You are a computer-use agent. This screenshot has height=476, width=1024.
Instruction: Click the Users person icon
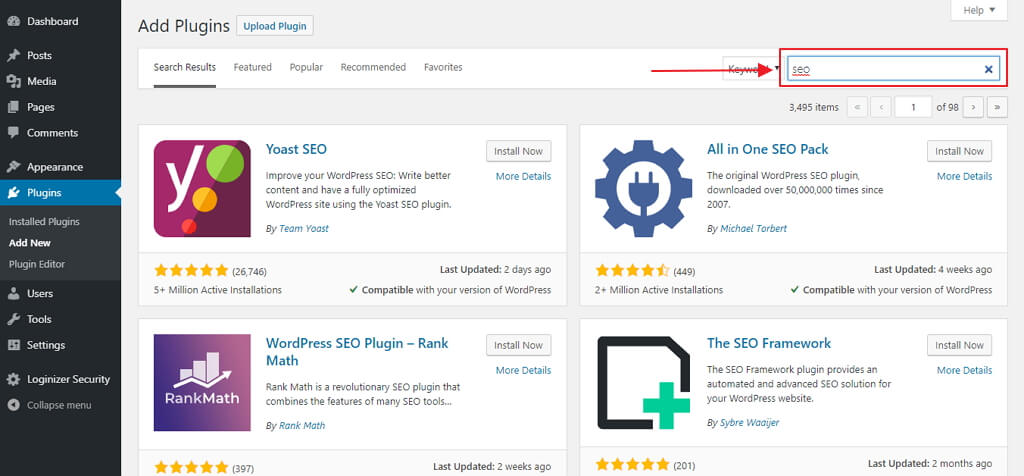tap(13, 294)
